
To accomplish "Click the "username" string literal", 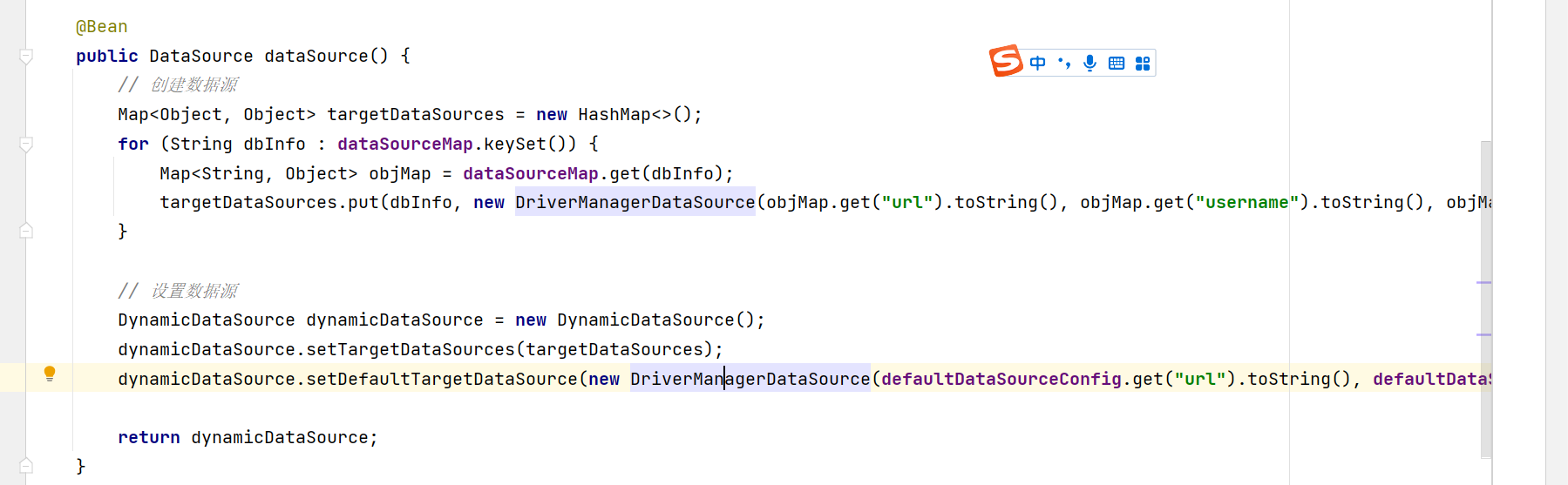I will tap(1246, 202).
